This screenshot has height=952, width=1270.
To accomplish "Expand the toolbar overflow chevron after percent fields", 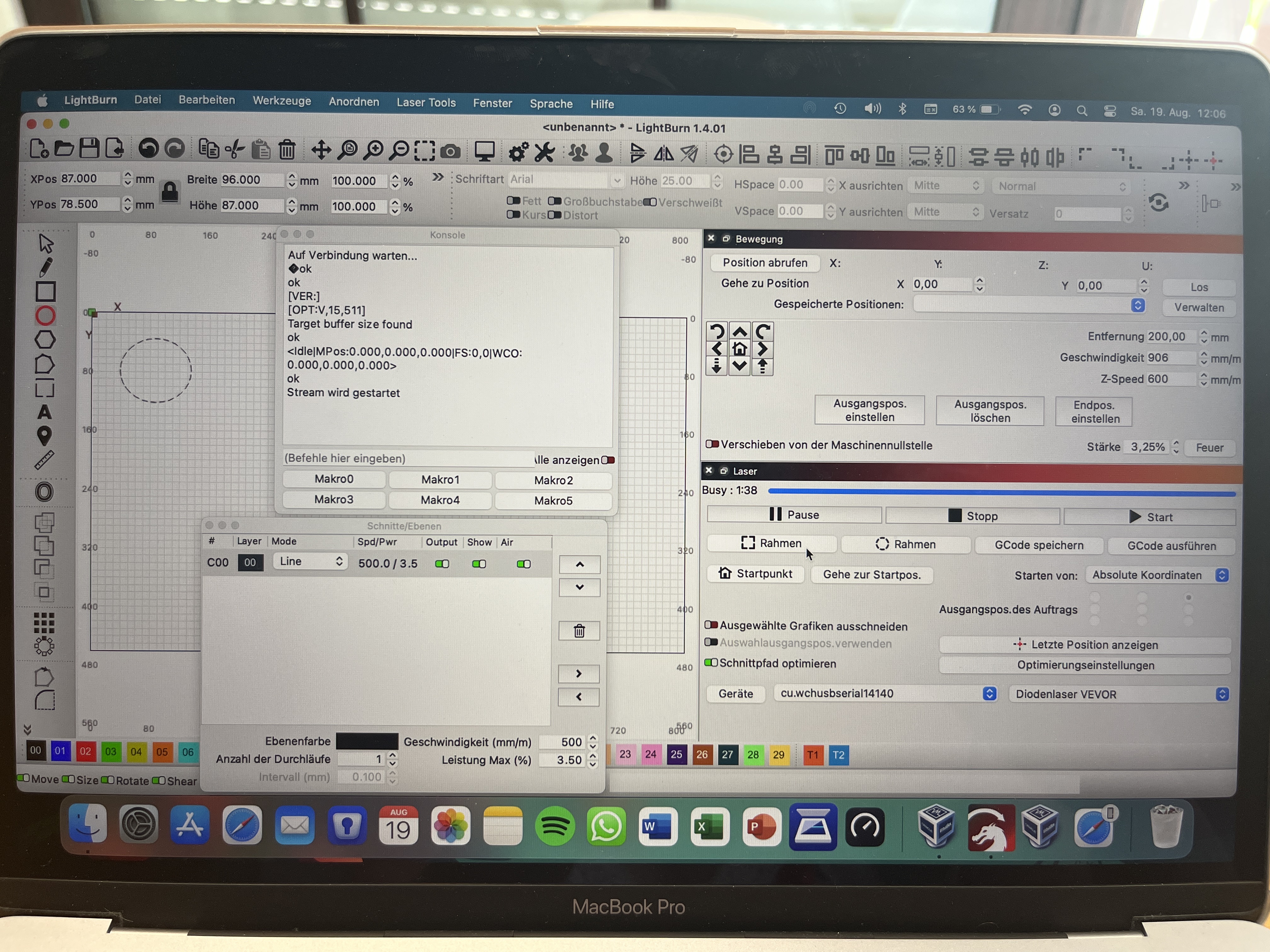I will pos(438,177).
